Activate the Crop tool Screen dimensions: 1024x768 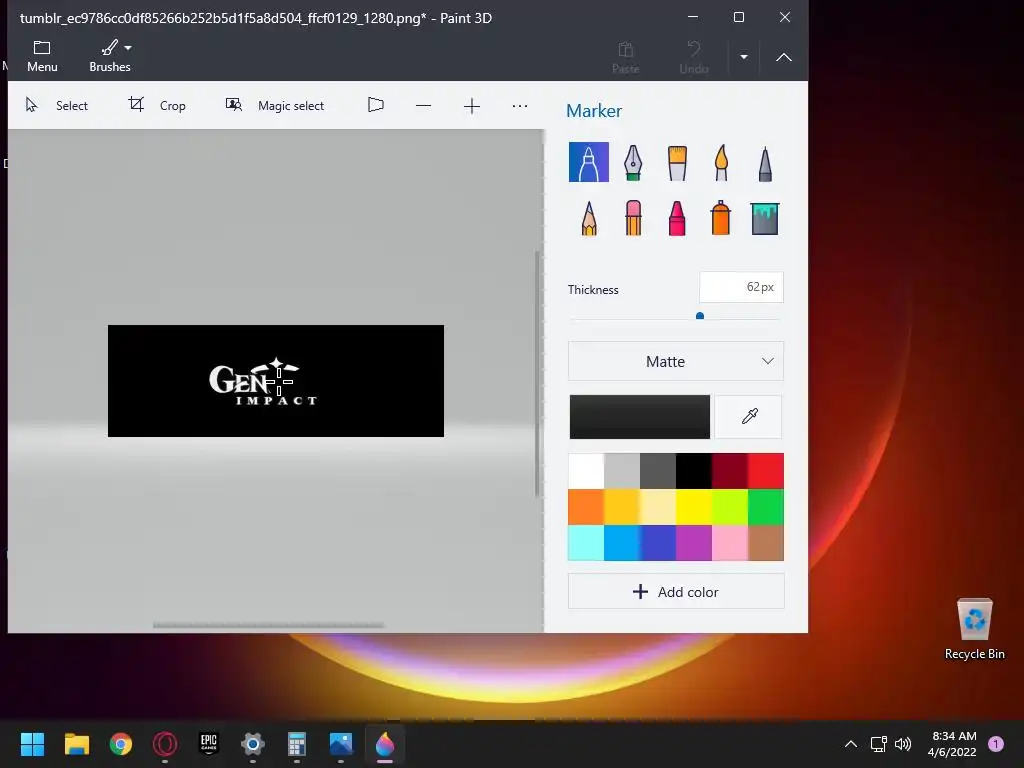coord(157,105)
